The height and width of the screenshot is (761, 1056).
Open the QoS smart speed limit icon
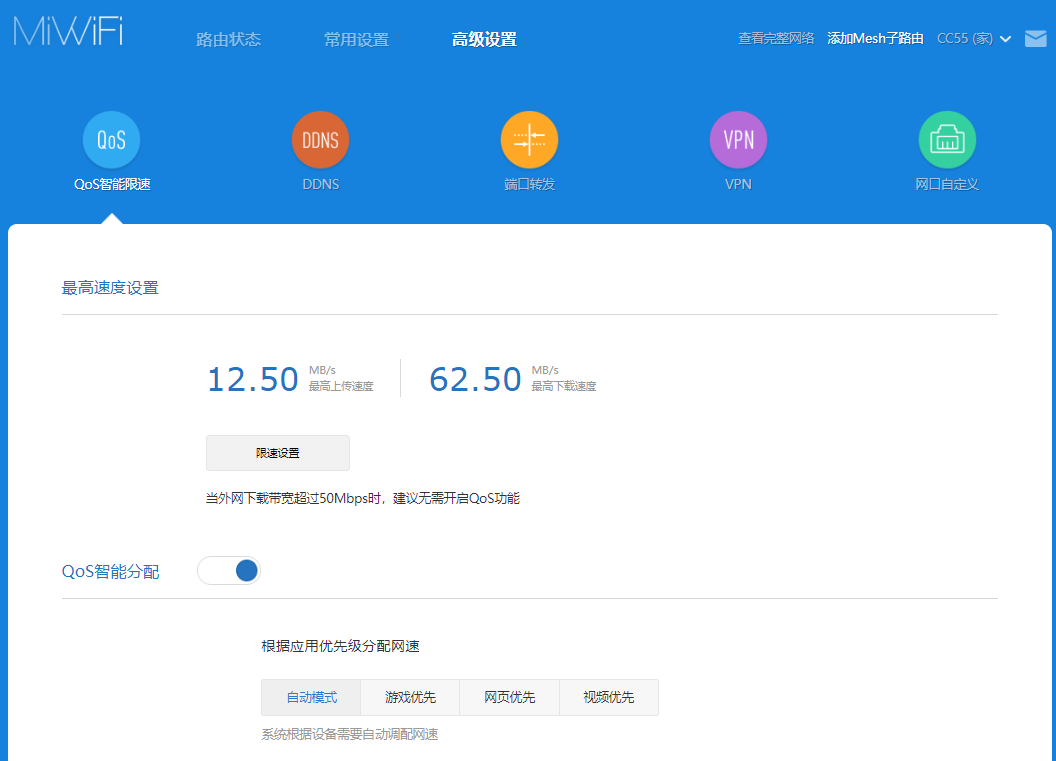pyautogui.click(x=111, y=140)
